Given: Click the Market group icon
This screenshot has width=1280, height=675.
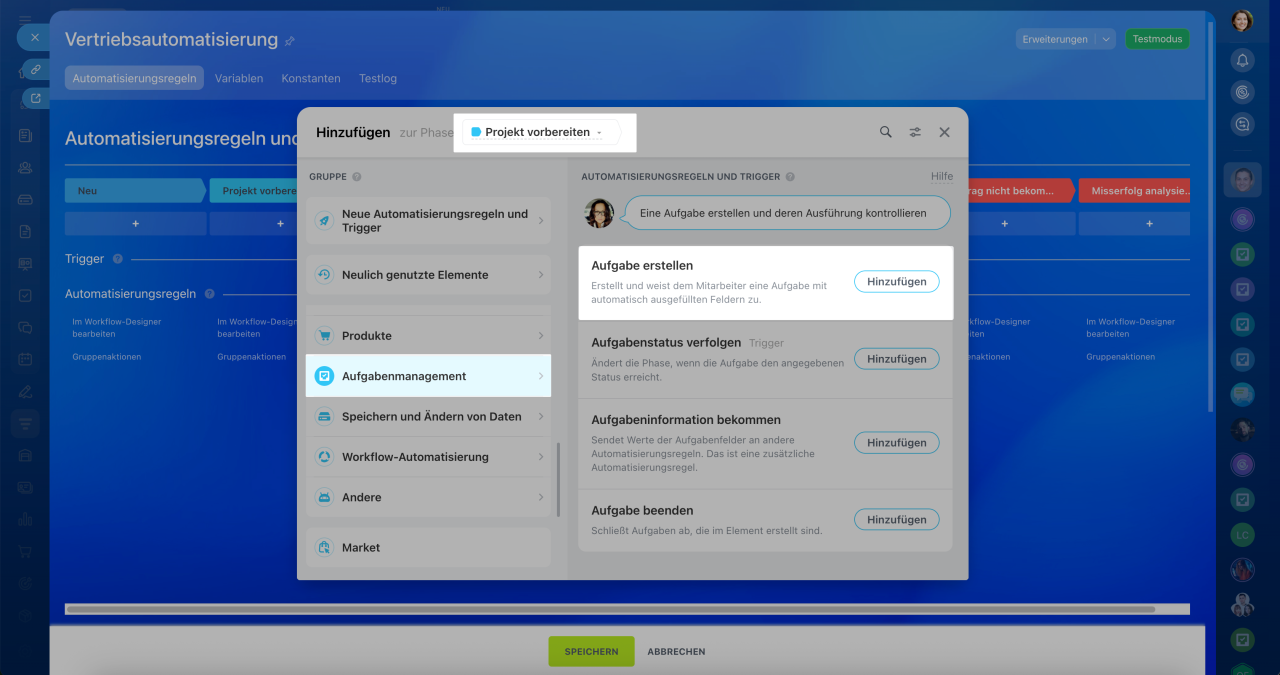Looking at the screenshot, I should click(x=324, y=548).
